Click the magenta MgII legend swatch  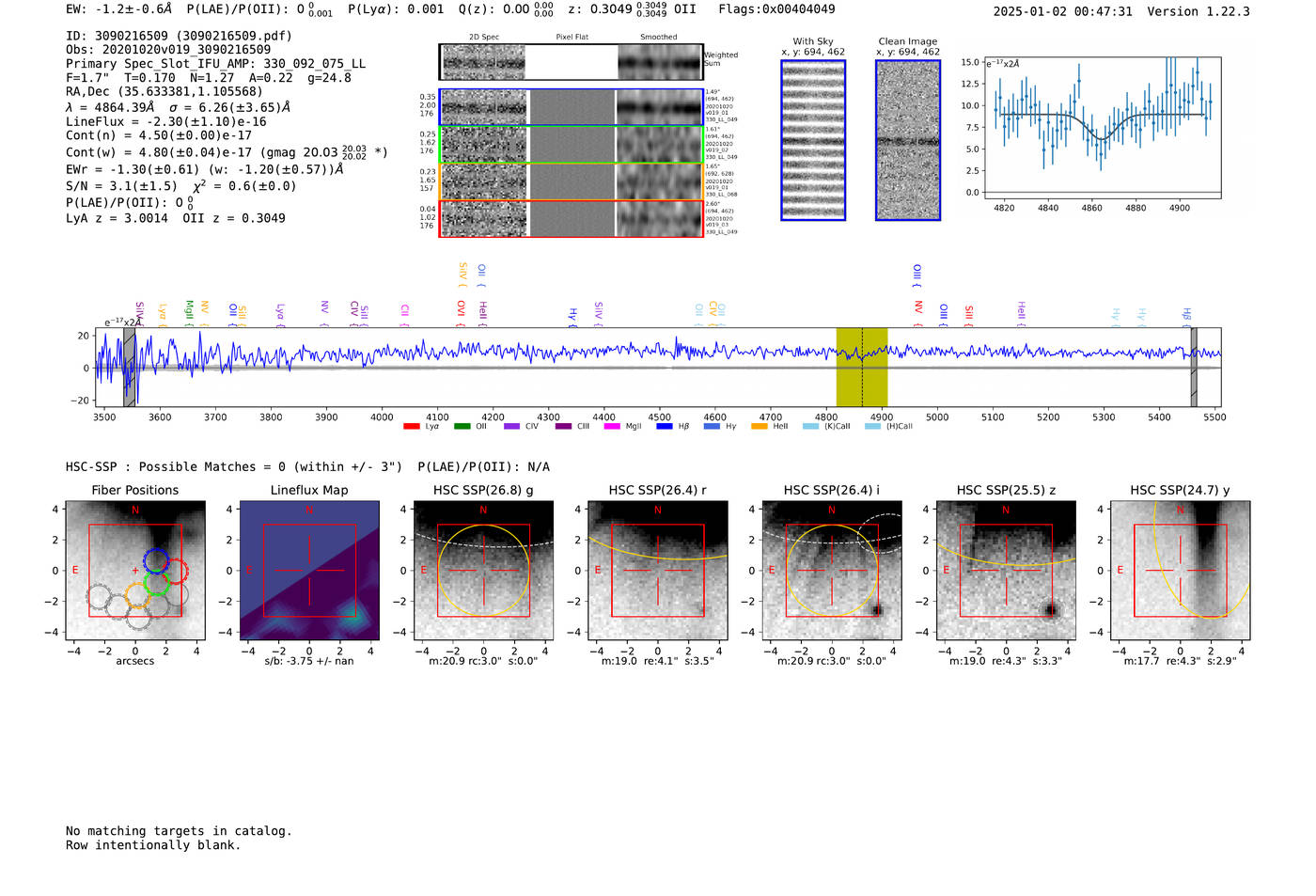coord(612,426)
